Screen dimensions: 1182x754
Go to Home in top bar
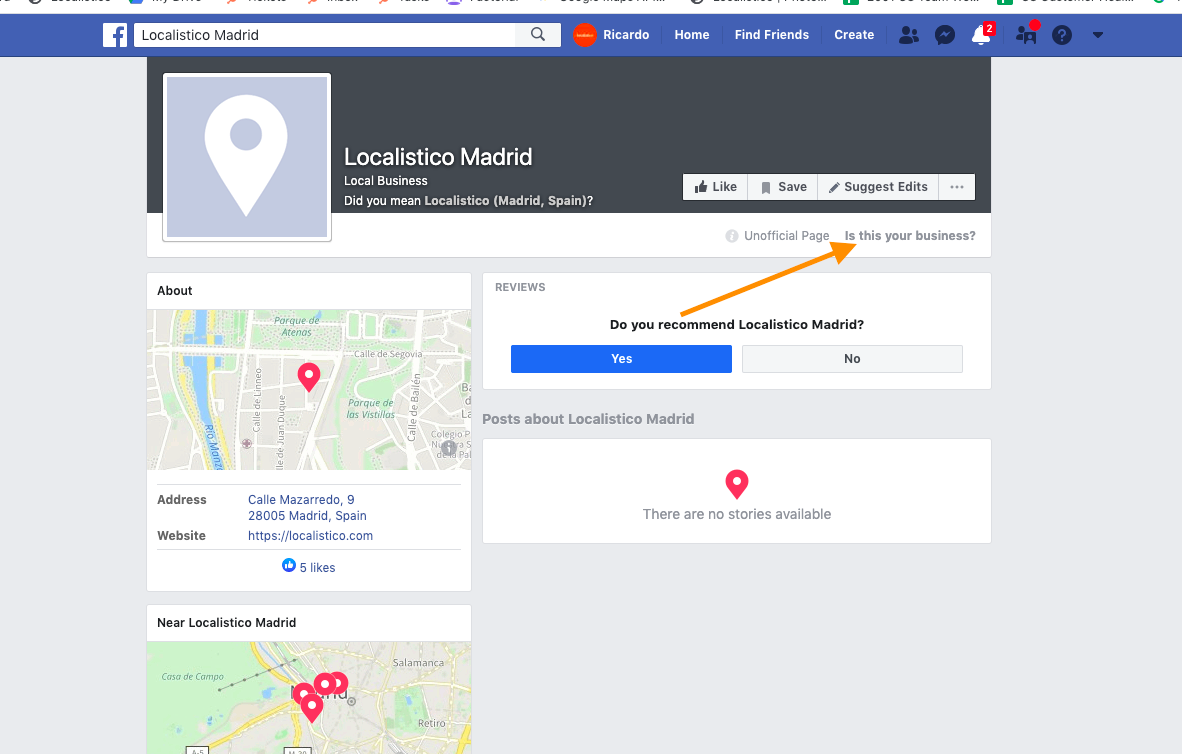point(691,35)
